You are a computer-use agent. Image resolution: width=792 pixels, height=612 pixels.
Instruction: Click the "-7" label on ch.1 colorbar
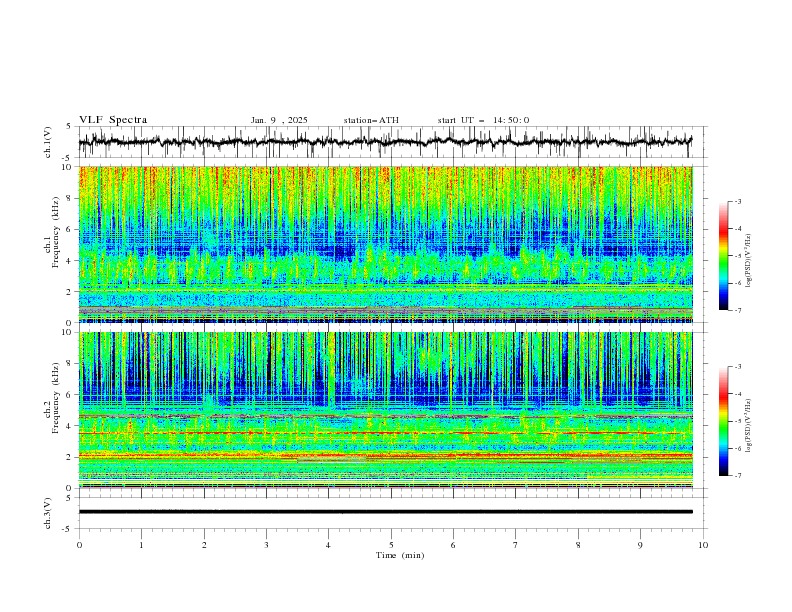click(738, 310)
